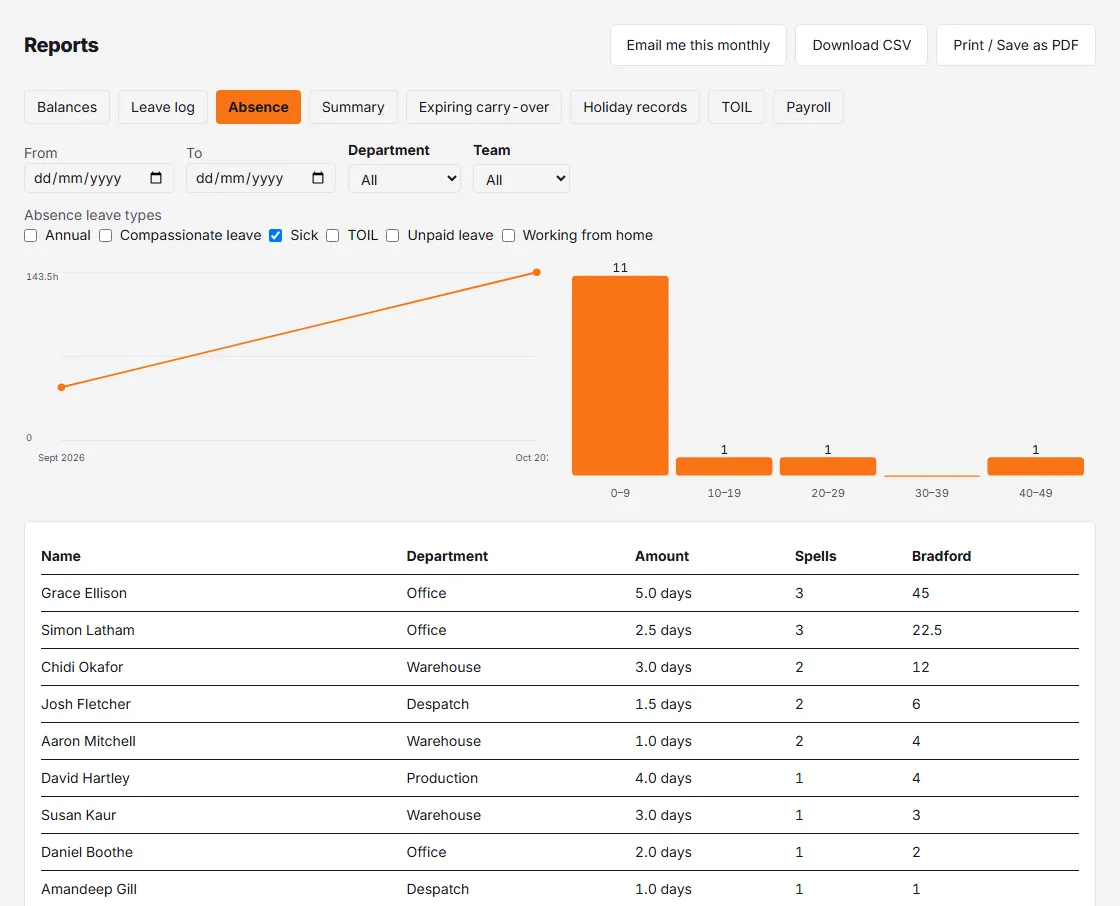Open the To date calendar picker icon
Image resolution: width=1120 pixels, height=906 pixels.
tap(318, 178)
